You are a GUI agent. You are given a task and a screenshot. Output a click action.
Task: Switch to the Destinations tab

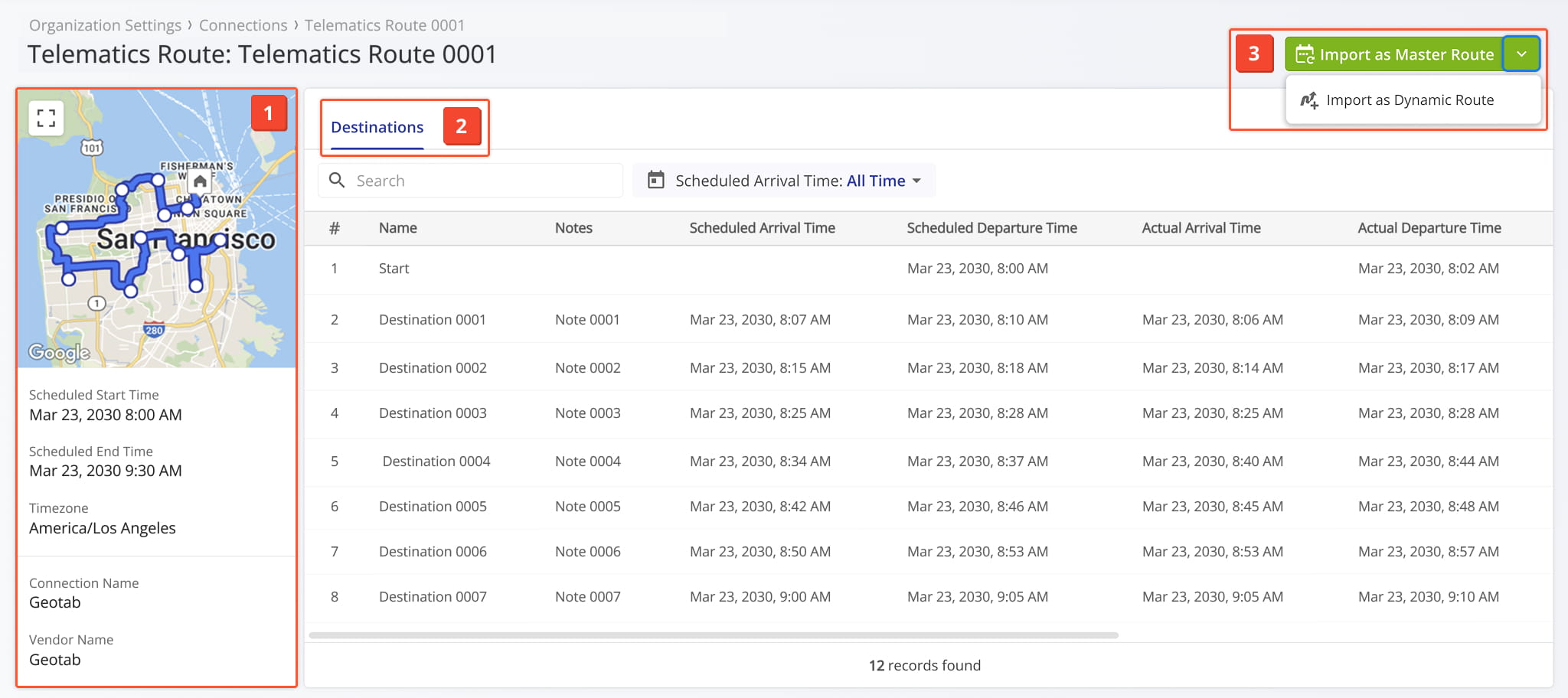tap(377, 127)
